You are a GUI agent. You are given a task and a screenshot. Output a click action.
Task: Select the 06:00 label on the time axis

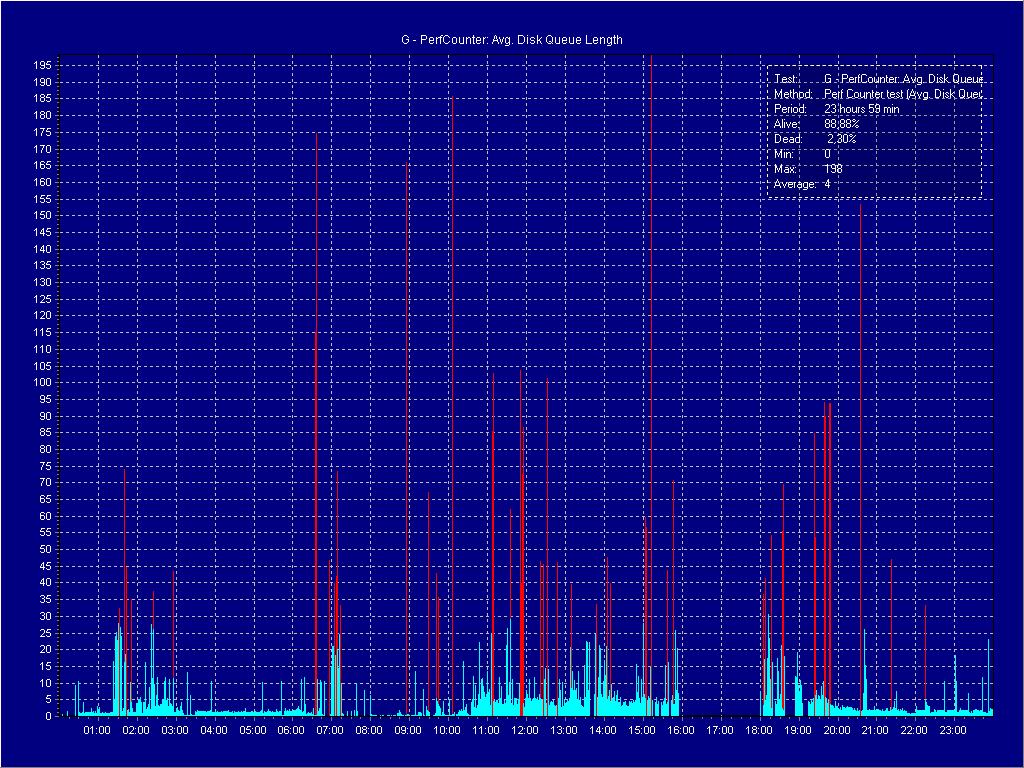(291, 731)
